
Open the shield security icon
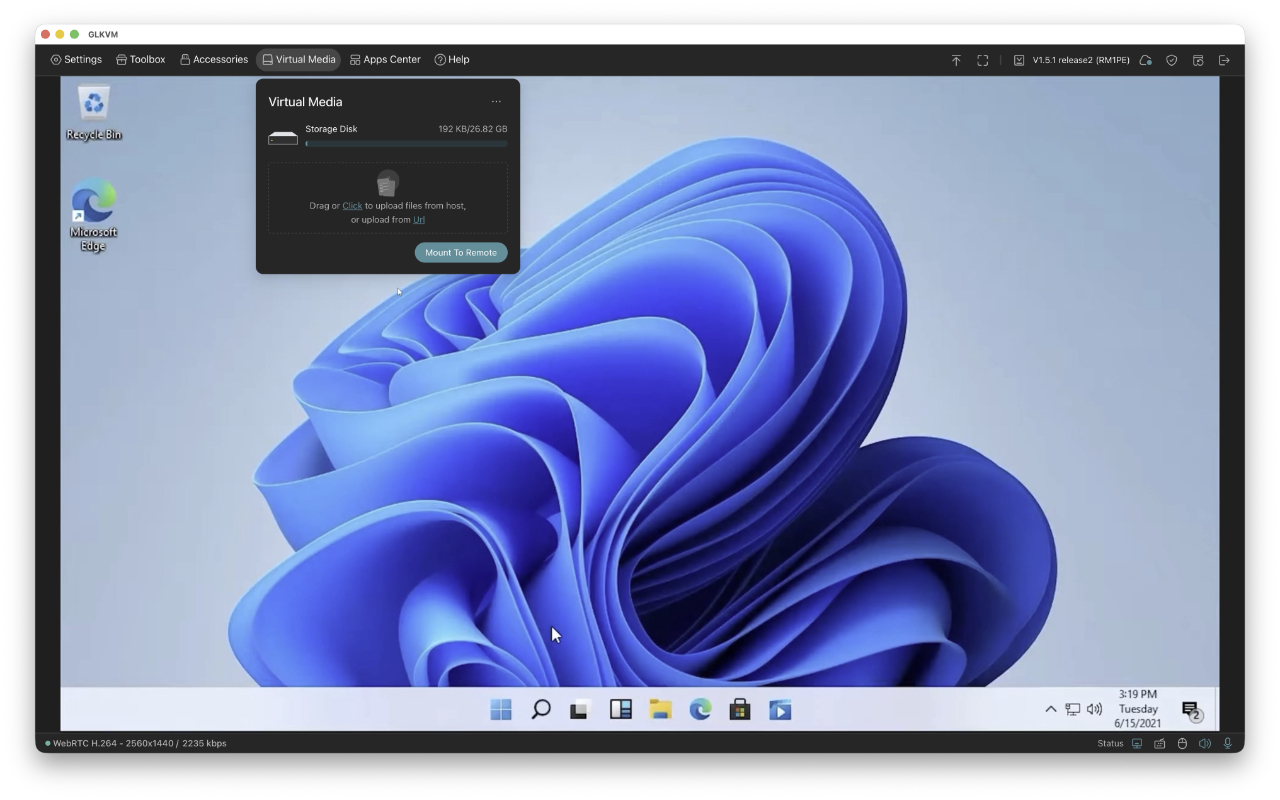(1171, 60)
